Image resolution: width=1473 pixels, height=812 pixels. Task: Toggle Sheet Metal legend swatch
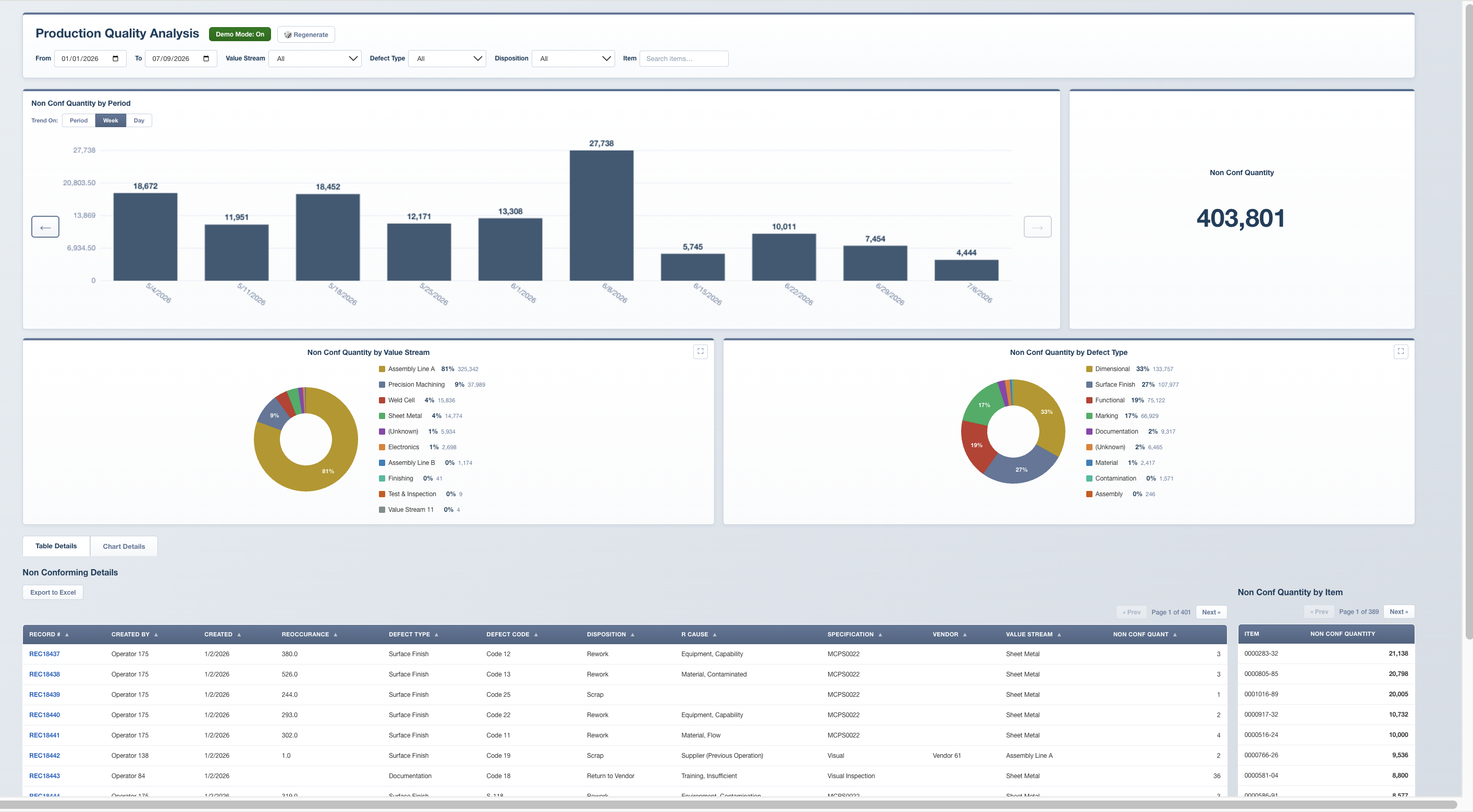382,416
